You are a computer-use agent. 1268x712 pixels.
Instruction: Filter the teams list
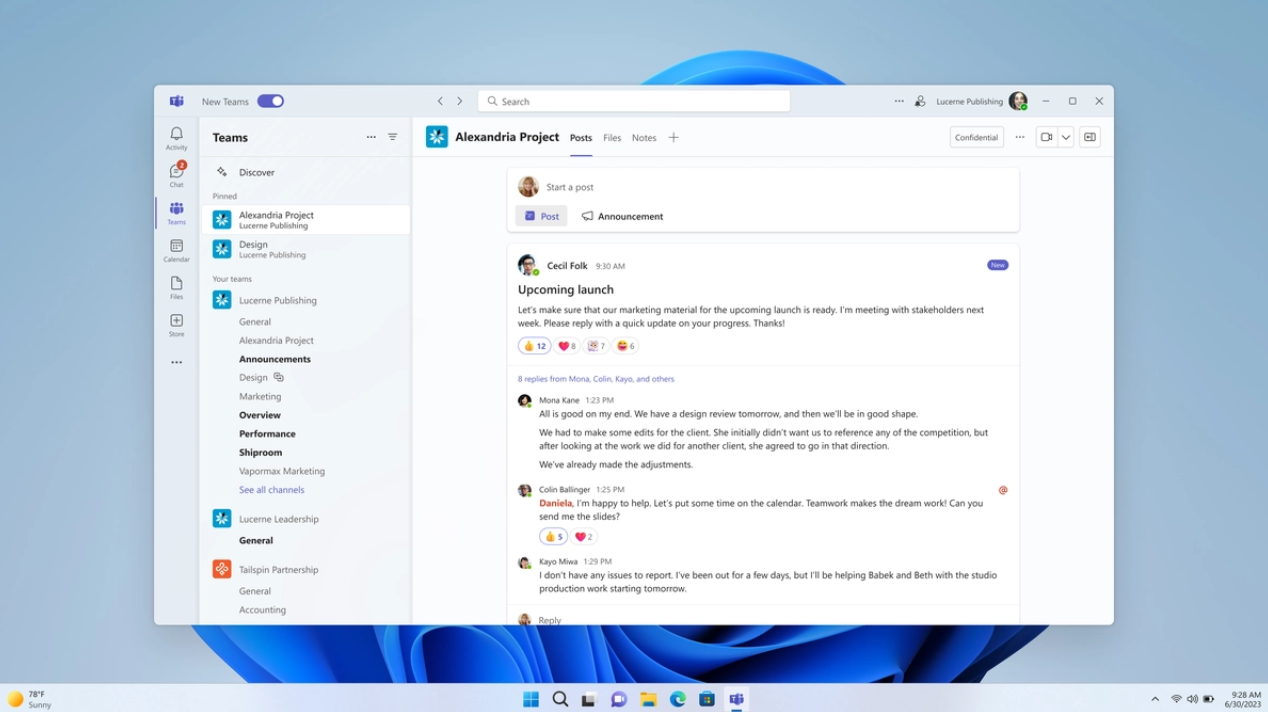tap(392, 137)
